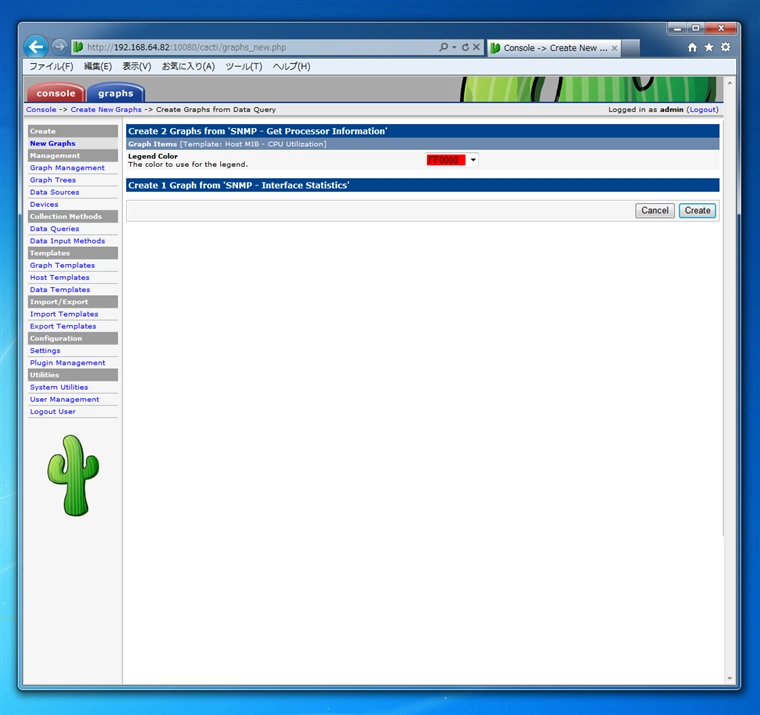760x715 pixels.
Task: Open the browser Tools gear icon
Action: (x=726, y=48)
